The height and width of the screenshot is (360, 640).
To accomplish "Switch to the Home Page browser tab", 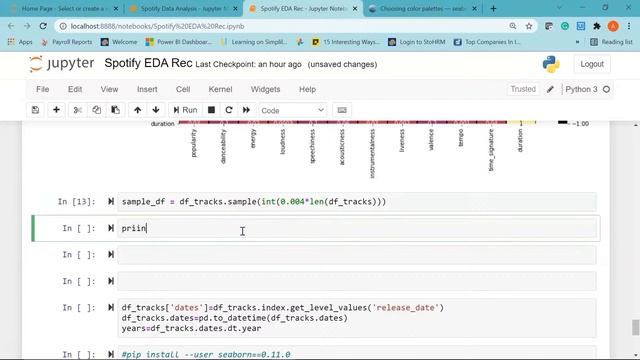I will click(x=63, y=9).
